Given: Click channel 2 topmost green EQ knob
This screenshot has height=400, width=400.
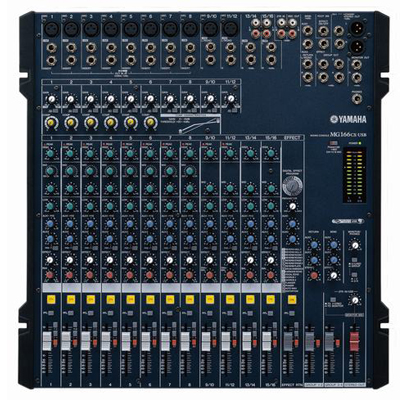Looking at the screenshot, I should coord(70,154).
